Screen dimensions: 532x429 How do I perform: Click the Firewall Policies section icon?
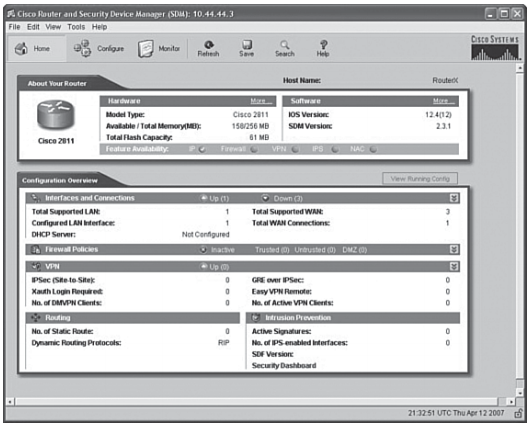tap(36, 249)
